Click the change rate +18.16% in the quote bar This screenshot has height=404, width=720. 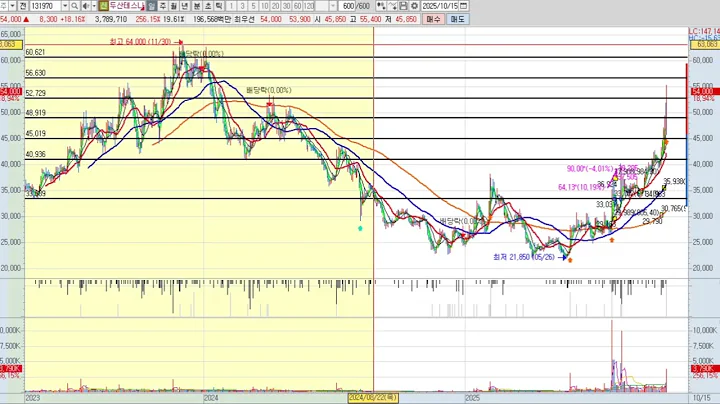coord(73,19)
